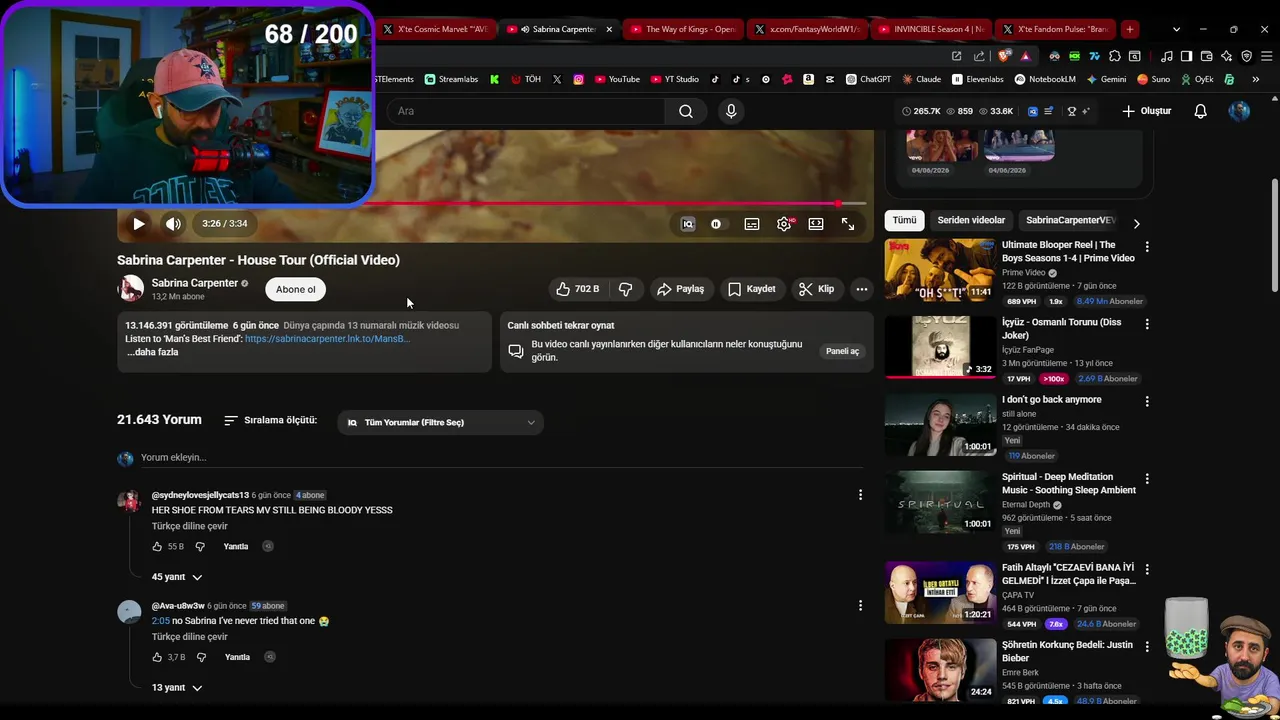Select the SabrinaCarpenterVEVO chip
Image resolution: width=1280 pixels, height=720 pixels.
point(1069,220)
